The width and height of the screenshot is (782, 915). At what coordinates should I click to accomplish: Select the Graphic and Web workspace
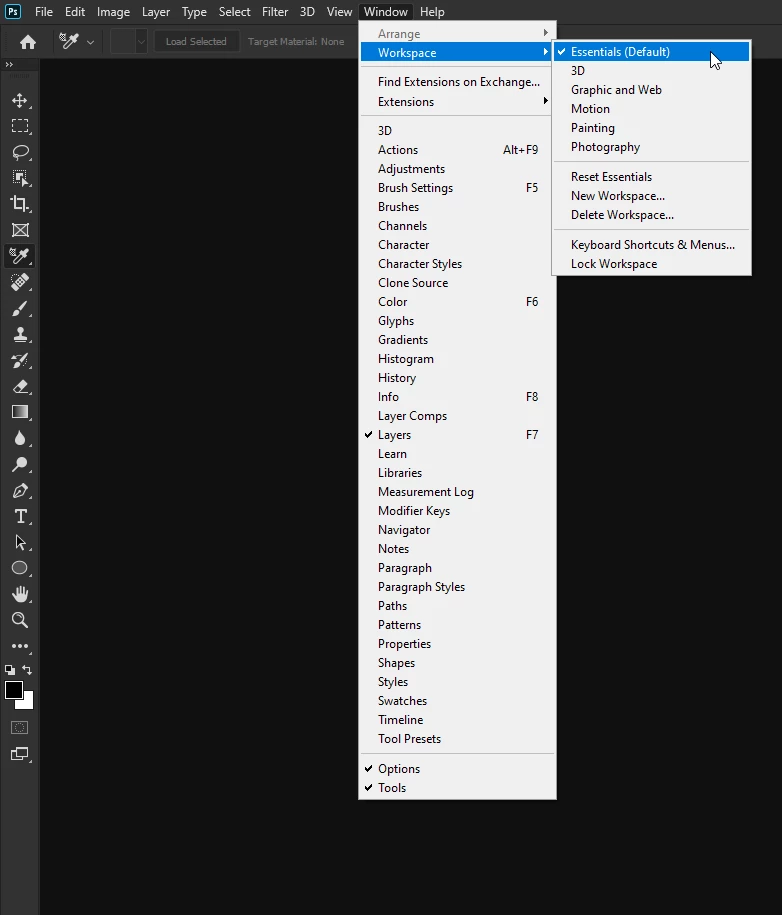pos(651,90)
